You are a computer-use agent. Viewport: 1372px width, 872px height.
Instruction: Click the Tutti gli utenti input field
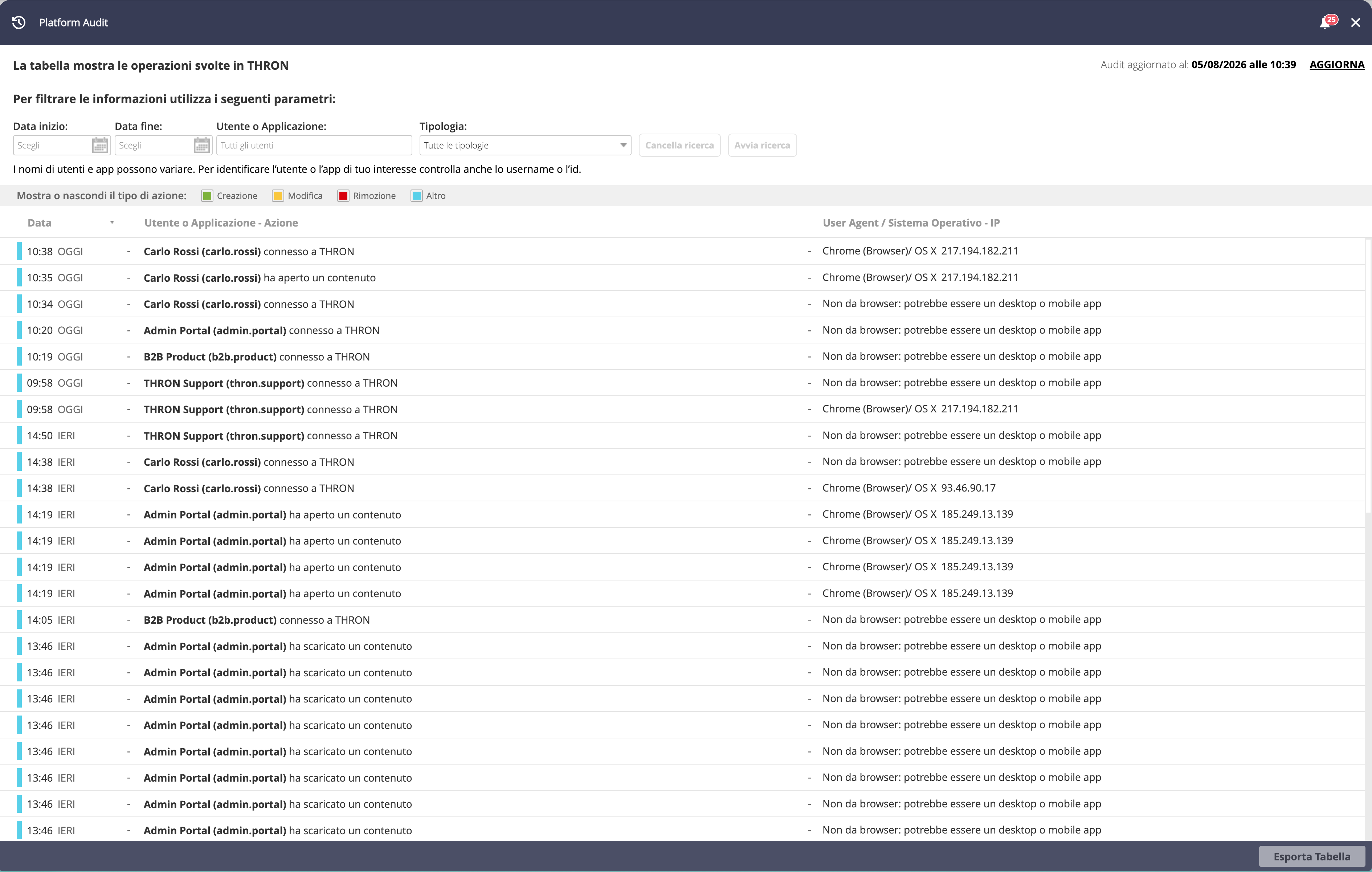[314, 145]
